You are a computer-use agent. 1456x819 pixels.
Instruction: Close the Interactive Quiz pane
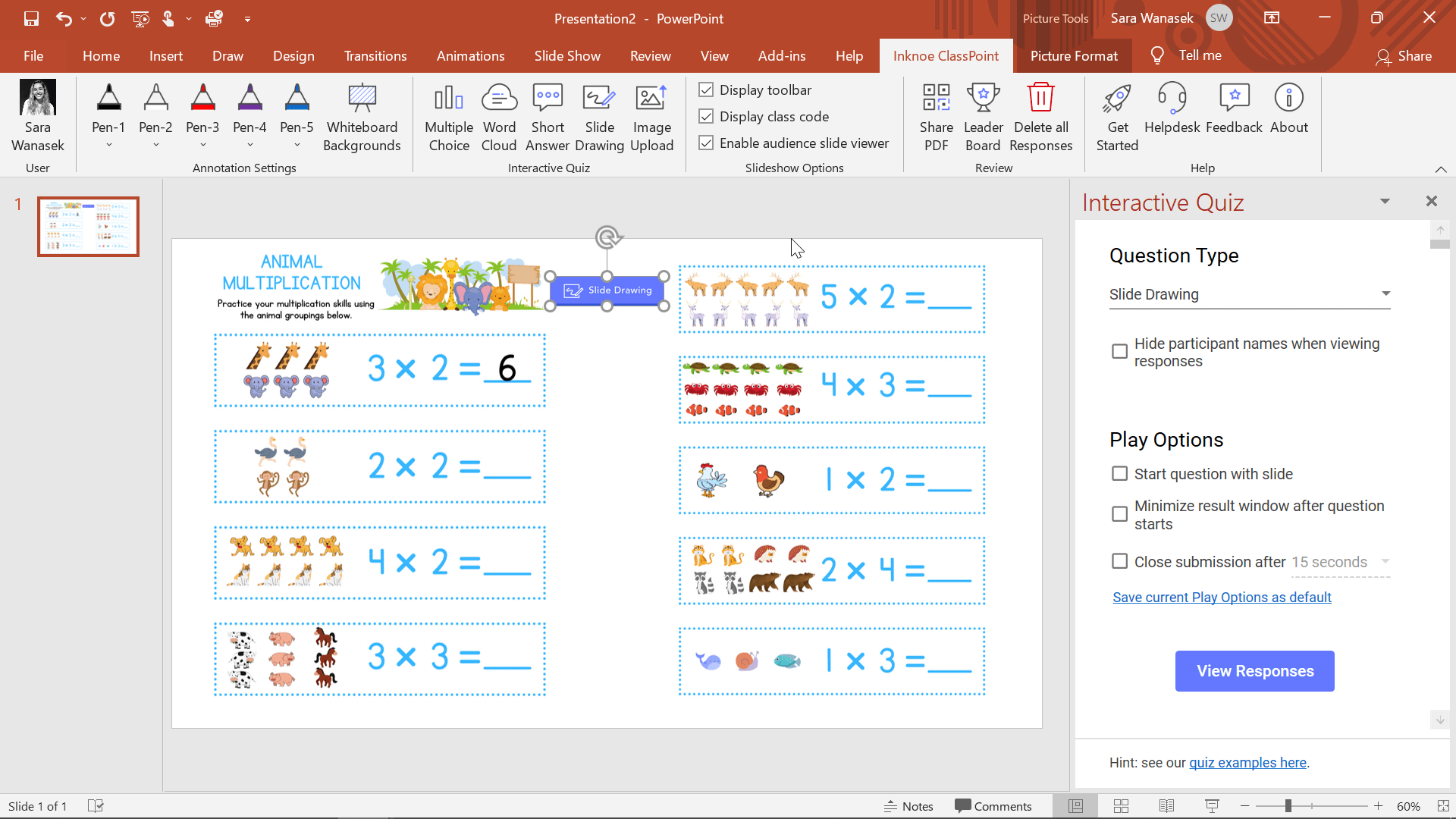(x=1432, y=201)
